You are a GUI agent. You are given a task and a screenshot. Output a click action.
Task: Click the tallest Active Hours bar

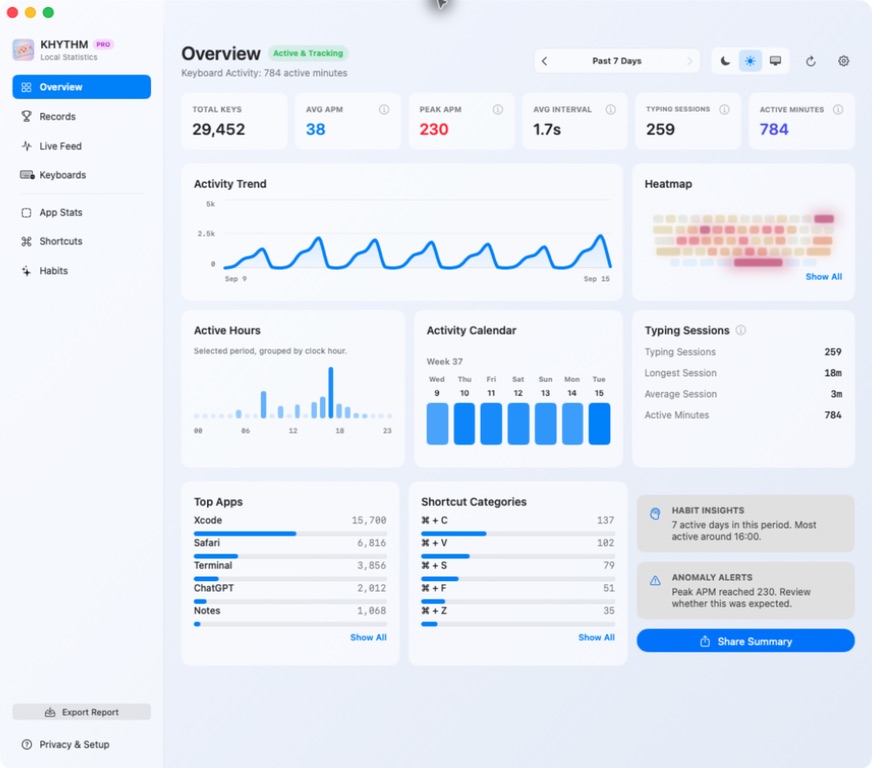(x=331, y=393)
